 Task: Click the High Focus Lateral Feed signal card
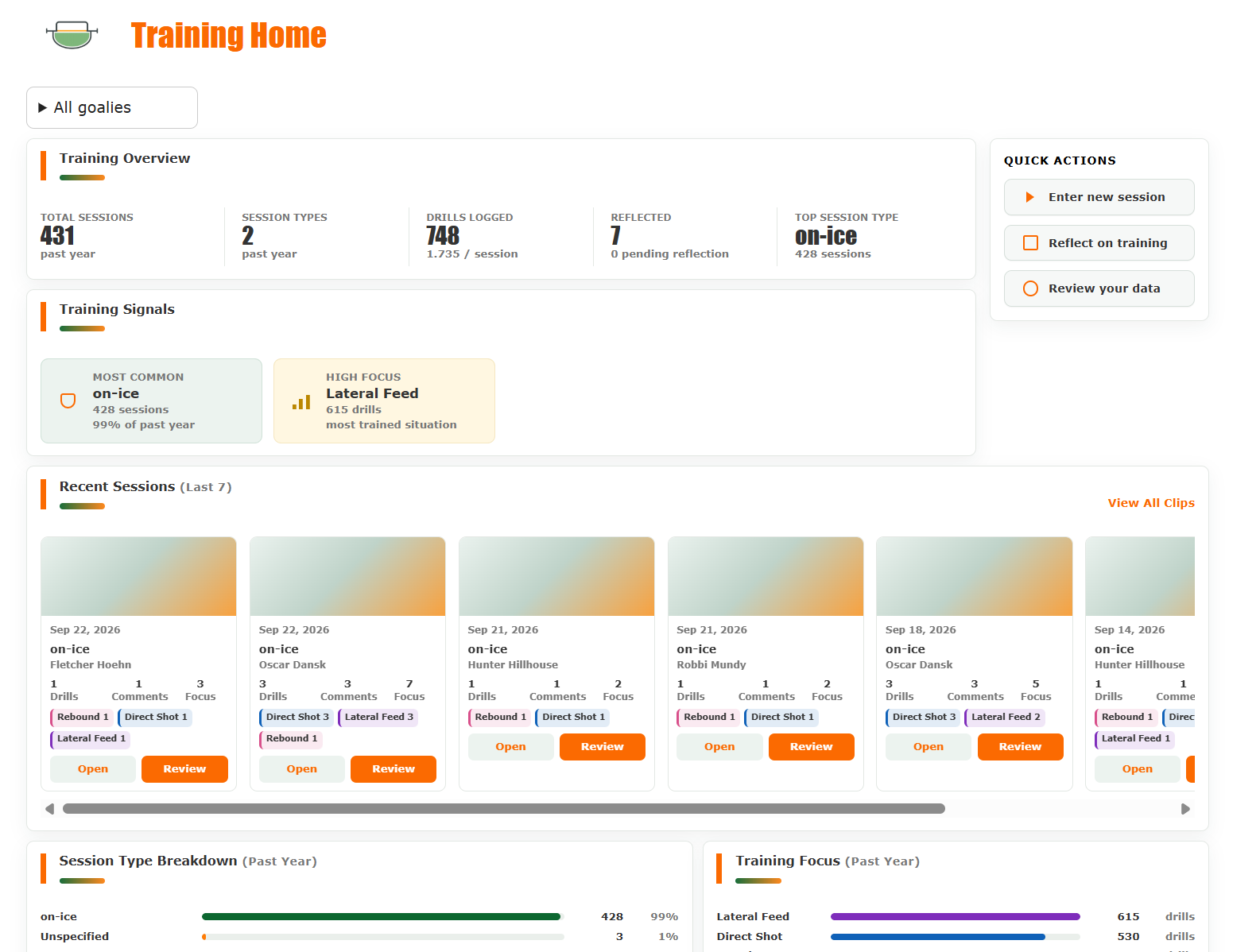coord(384,401)
